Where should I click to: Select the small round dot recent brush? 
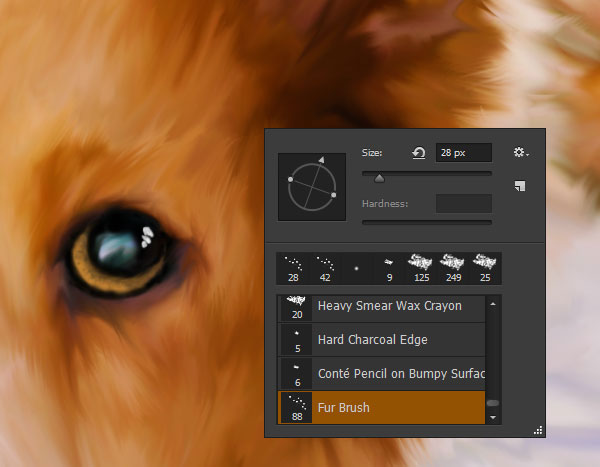pos(357,269)
